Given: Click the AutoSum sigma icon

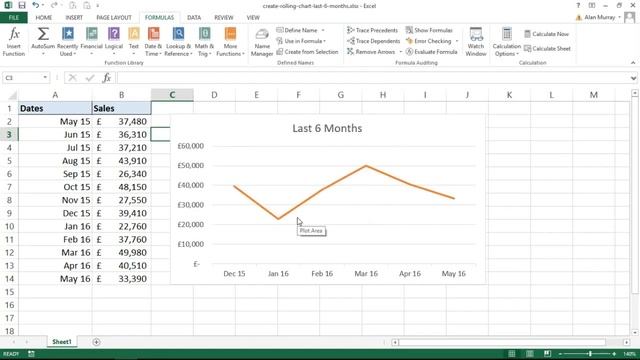Looking at the screenshot, I should point(43,34).
